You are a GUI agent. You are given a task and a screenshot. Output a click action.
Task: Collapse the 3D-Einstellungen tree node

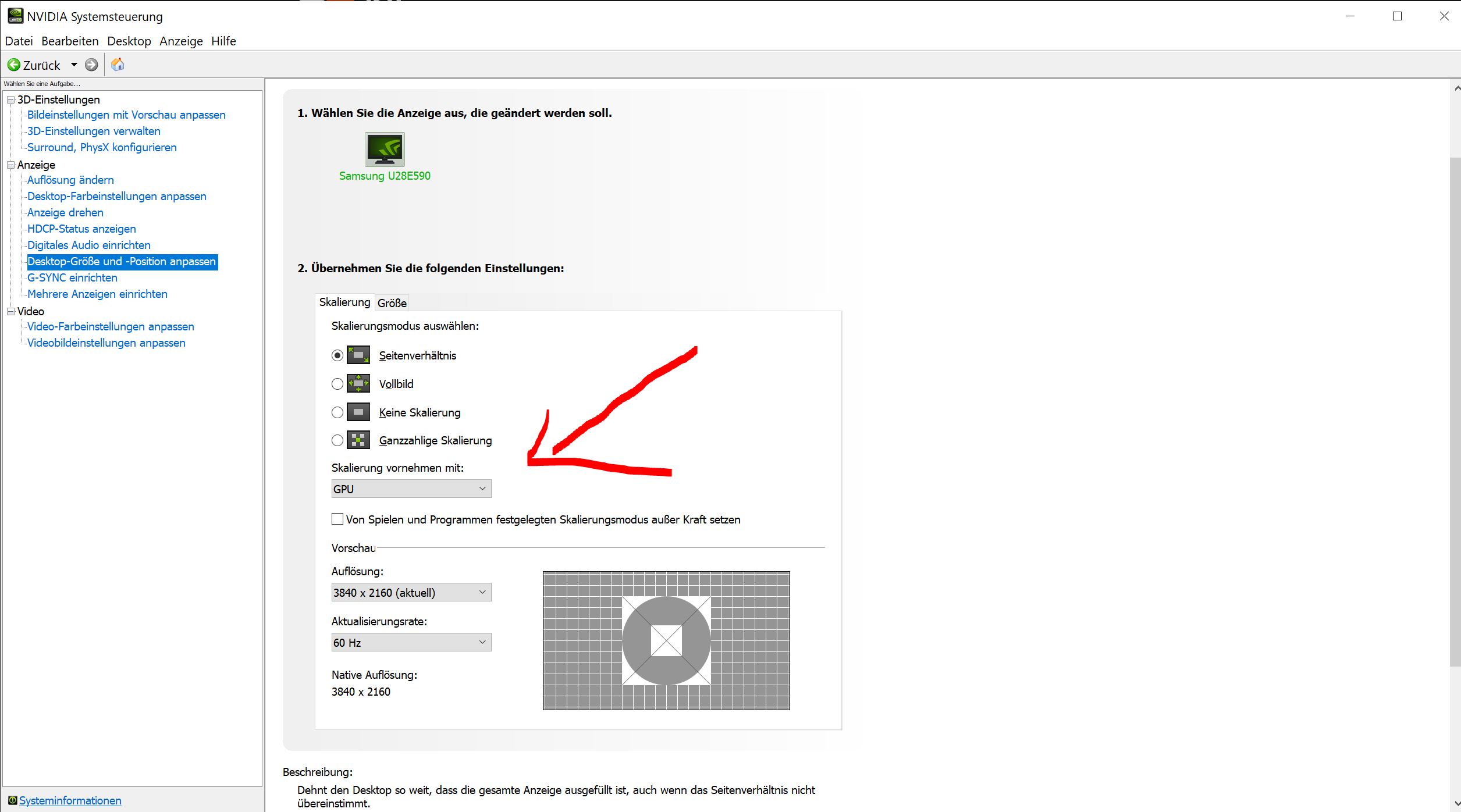[10, 100]
